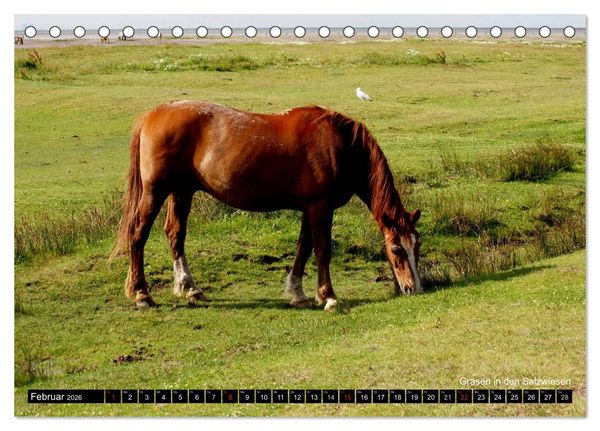Click the grazing horse's white-blazed head
The width and height of the screenshot is (600, 431).
[404, 255]
